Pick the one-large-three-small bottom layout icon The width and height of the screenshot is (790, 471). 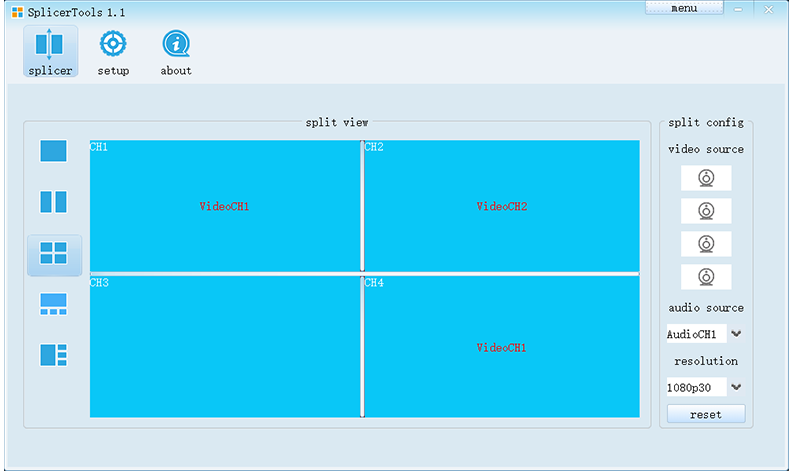pyautogui.click(x=53, y=304)
